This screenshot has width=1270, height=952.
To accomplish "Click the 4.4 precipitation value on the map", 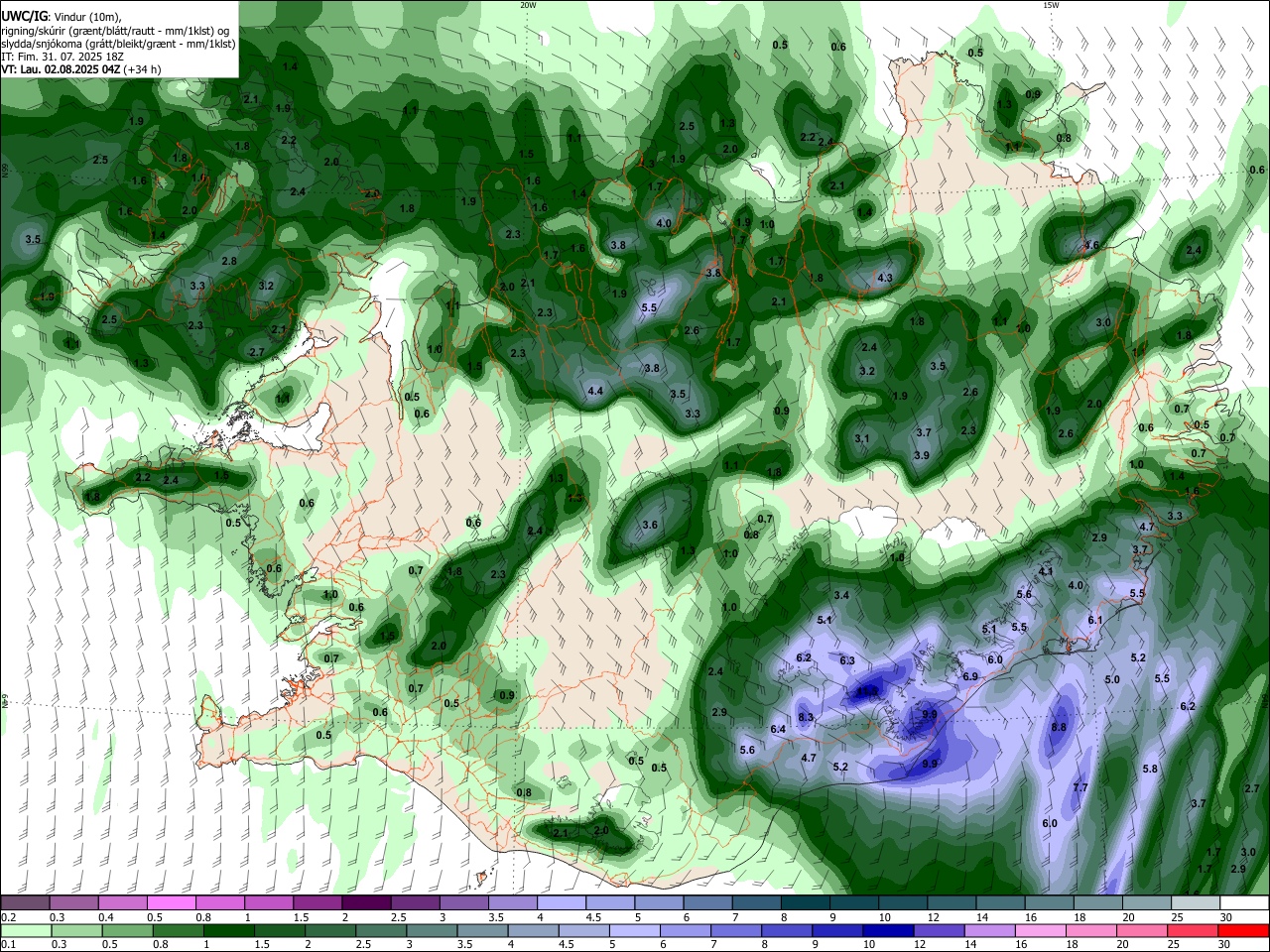I will coord(595,392).
